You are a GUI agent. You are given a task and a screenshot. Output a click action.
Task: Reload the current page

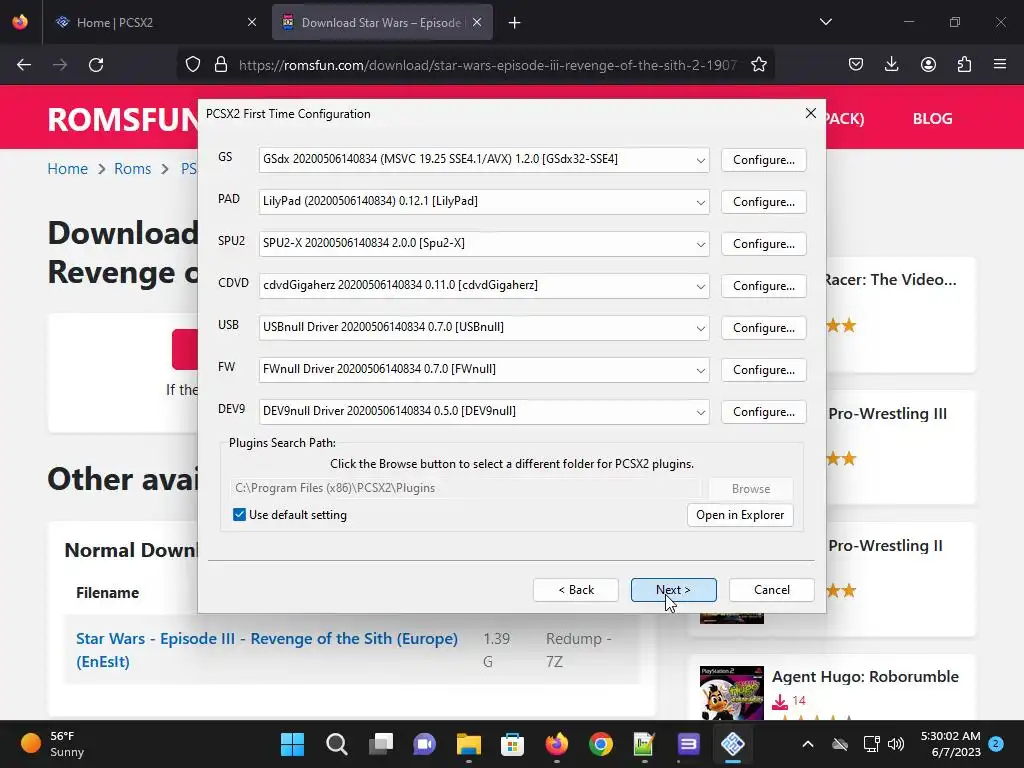[96, 65]
